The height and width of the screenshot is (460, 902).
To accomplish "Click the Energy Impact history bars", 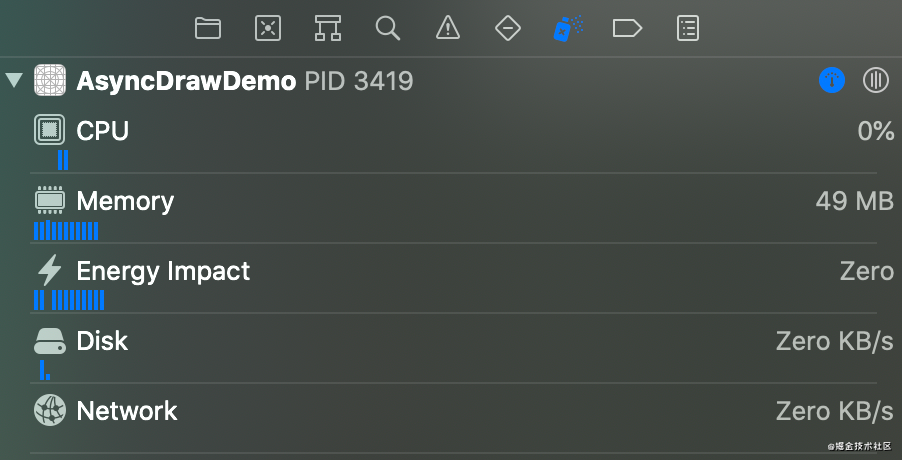I will pos(69,300).
